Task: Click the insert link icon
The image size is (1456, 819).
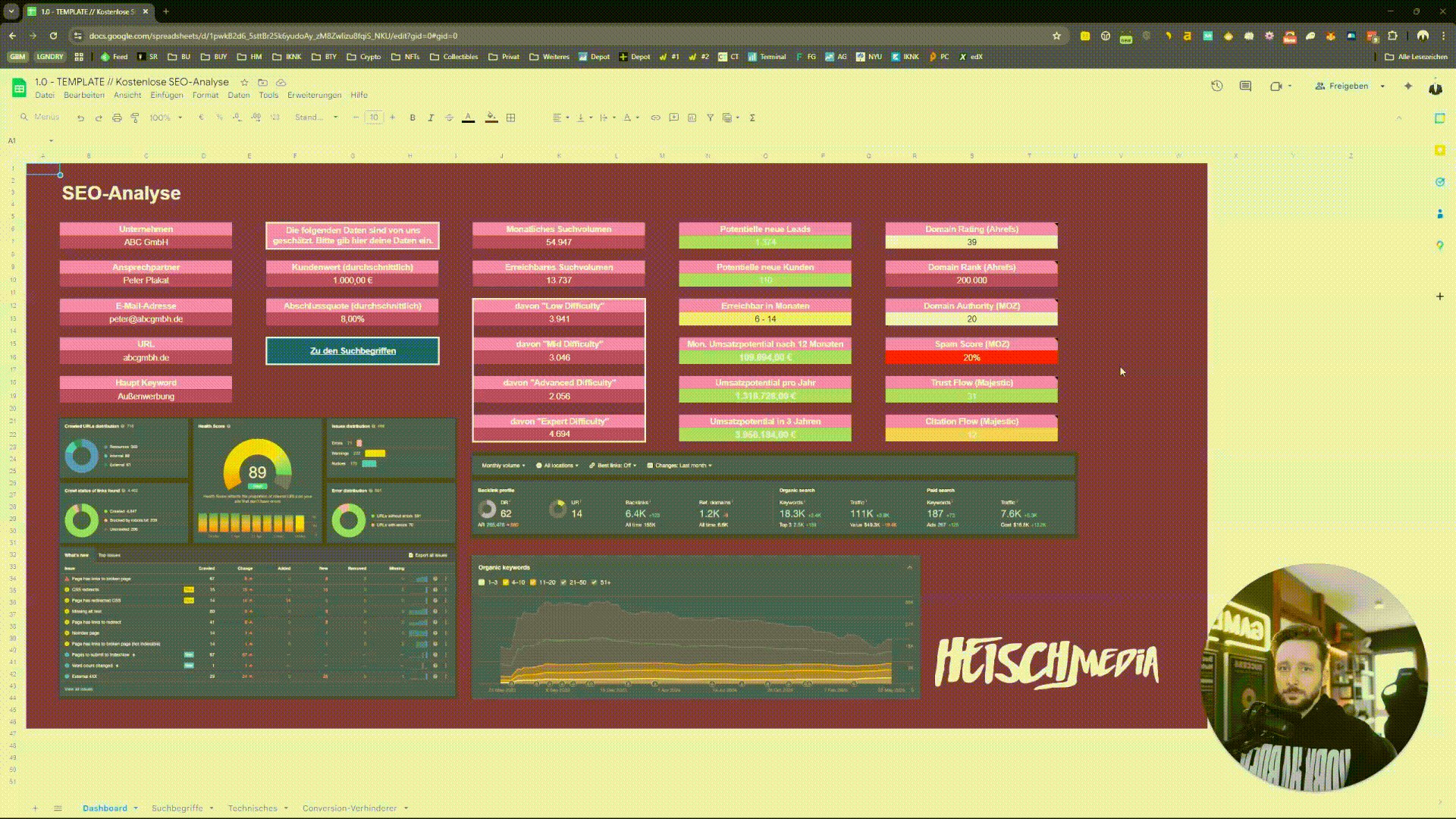Action: click(655, 118)
